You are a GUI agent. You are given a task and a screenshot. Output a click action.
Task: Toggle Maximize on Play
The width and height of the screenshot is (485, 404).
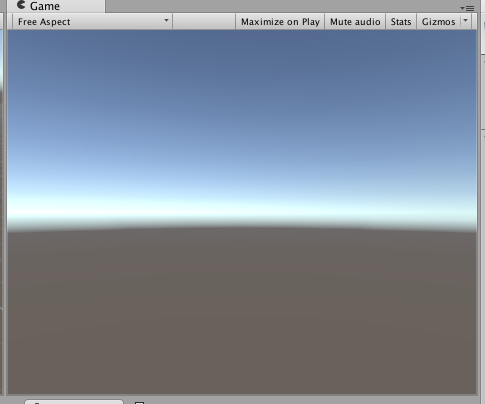tap(280, 22)
